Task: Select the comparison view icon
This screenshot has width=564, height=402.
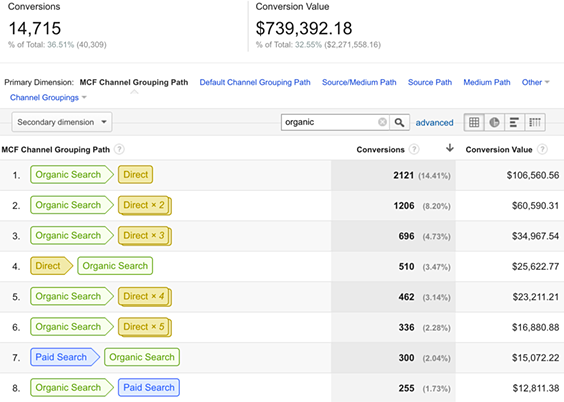Action: 535,122
